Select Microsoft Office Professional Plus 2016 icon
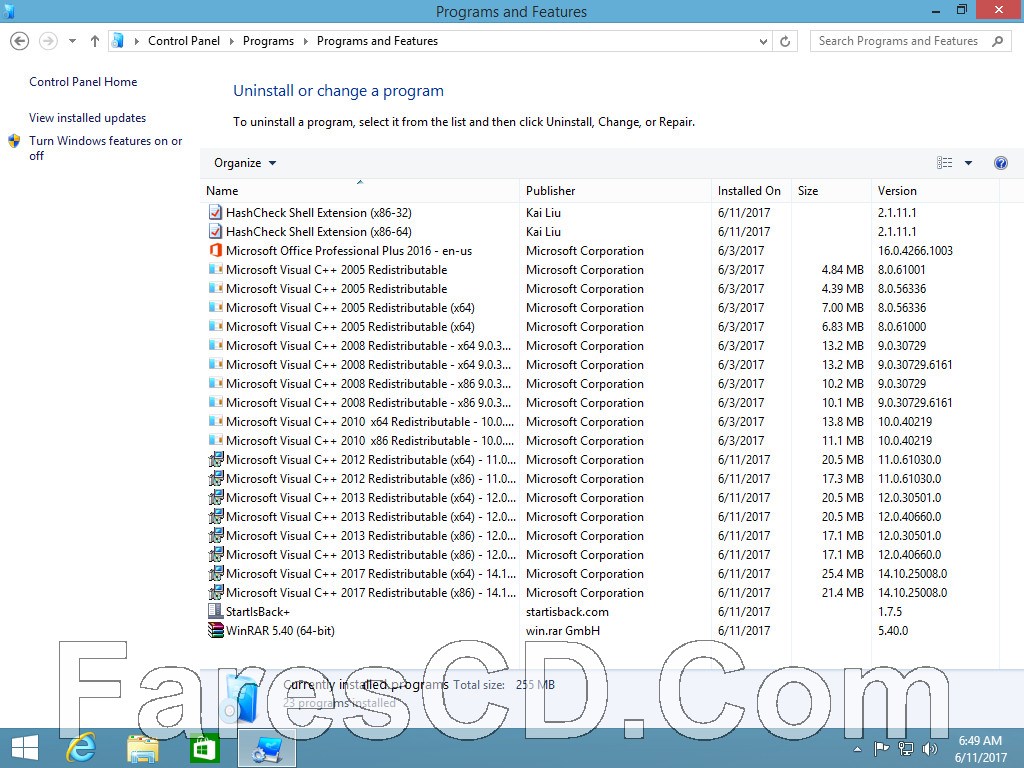The height and width of the screenshot is (768, 1024). click(x=215, y=250)
